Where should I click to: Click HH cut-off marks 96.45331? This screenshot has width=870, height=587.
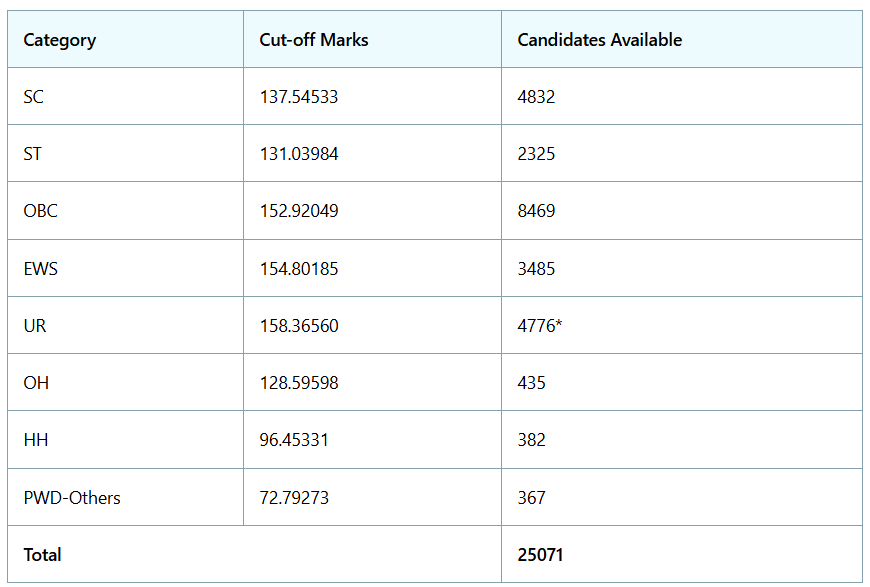[x=294, y=440]
